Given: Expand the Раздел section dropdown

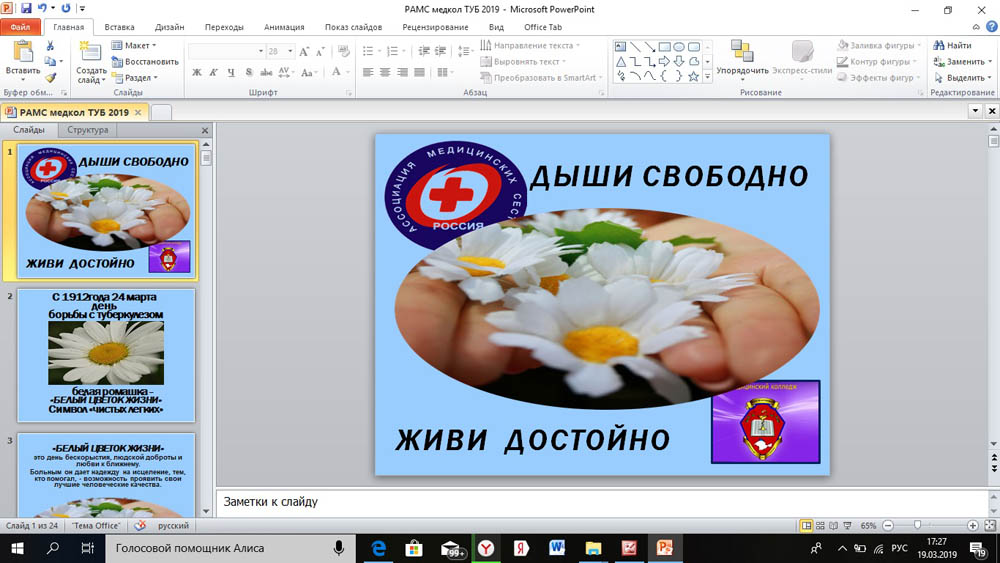Looking at the screenshot, I should [x=135, y=78].
